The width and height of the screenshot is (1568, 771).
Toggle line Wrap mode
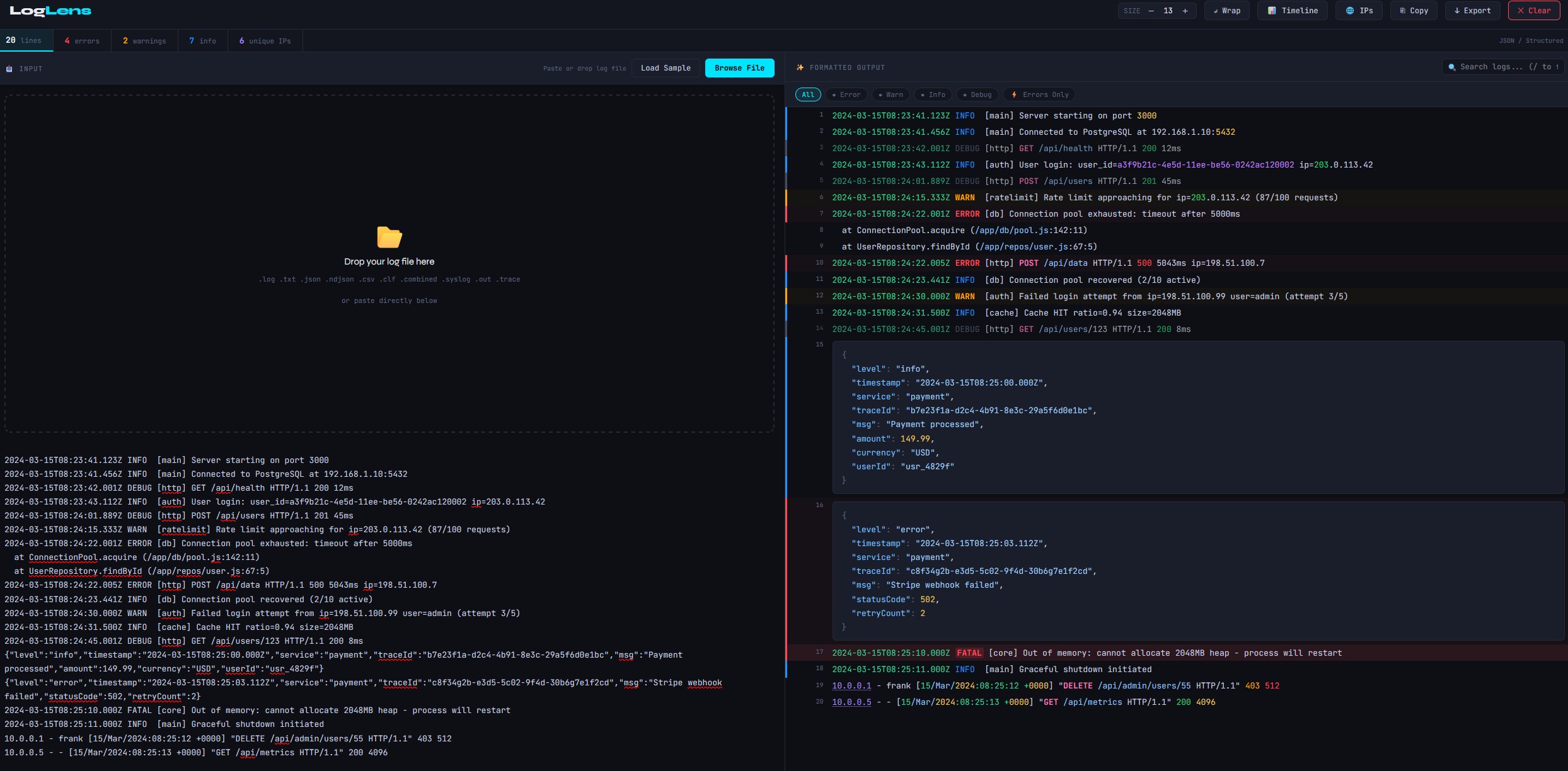[1226, 11]
